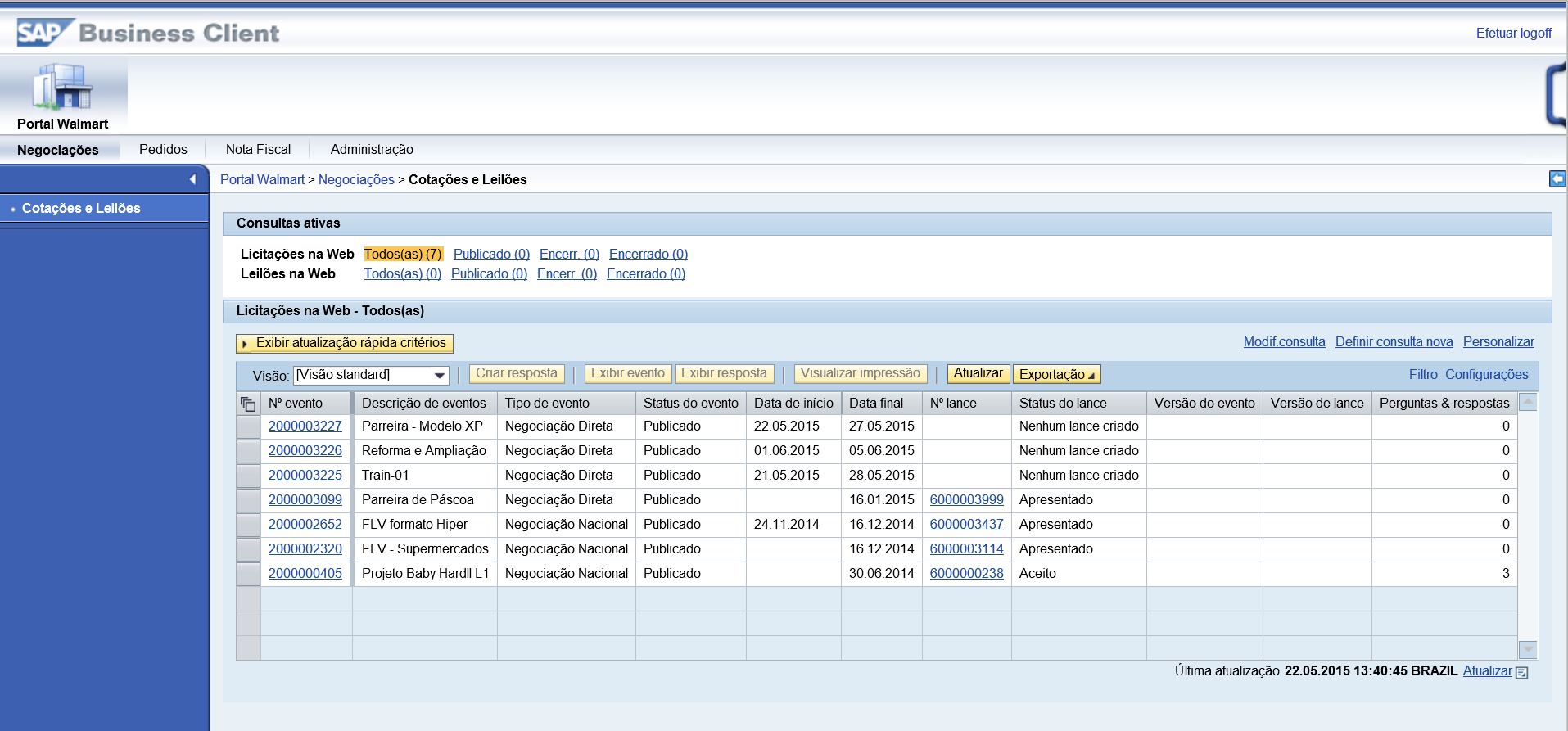Select Leilões Encerr. (0) query

point(567,273)
